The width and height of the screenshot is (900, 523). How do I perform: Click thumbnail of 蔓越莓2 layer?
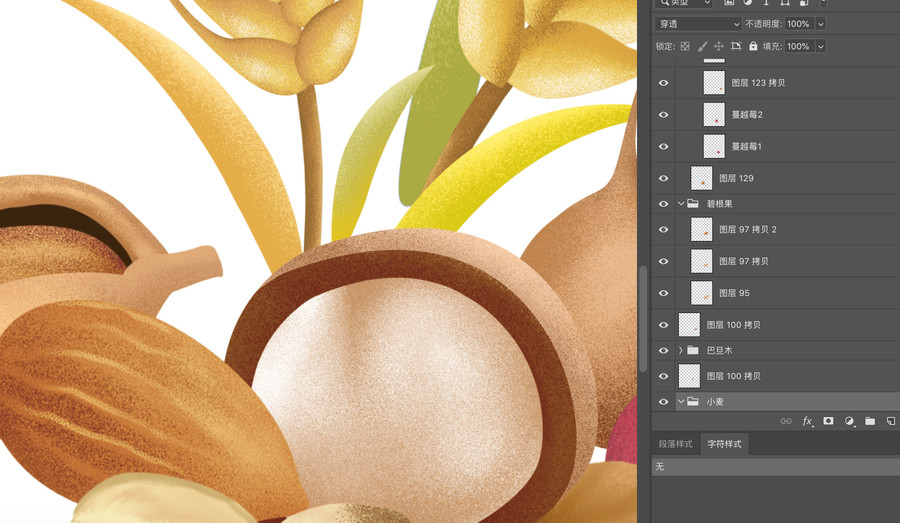point(714,115)
